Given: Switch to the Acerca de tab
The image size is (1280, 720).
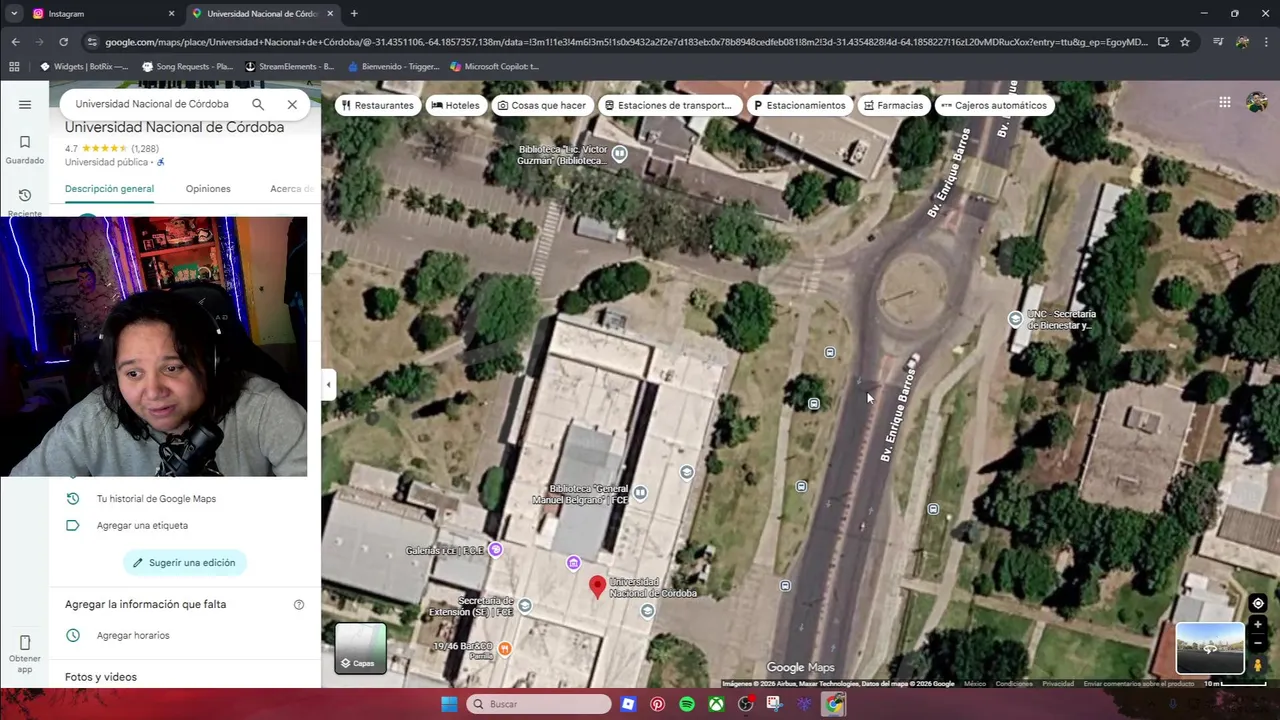Looking at the screenshot, I should point(292,189).
